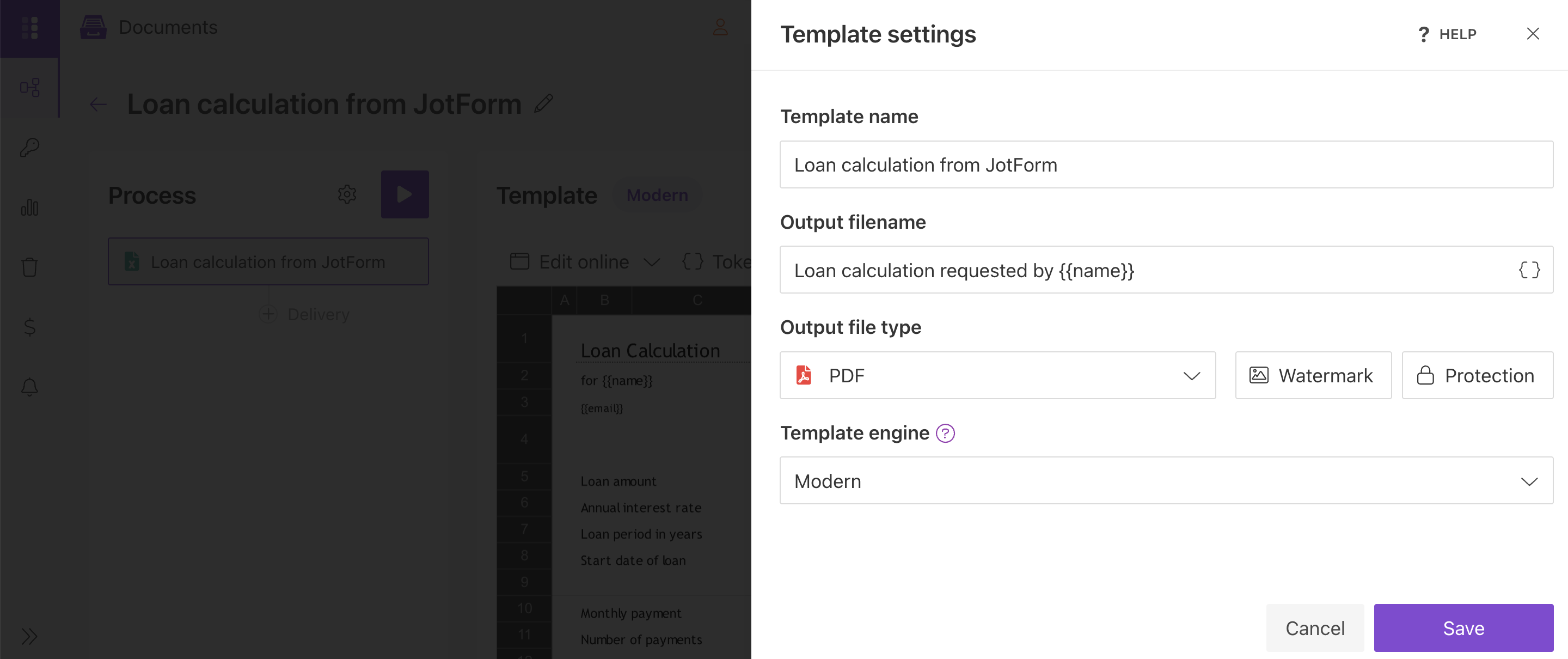1568x659 pixels.
Task: Select row 5 header in spreadsheet
Action: pyautogui.click(x=524, y=475)
